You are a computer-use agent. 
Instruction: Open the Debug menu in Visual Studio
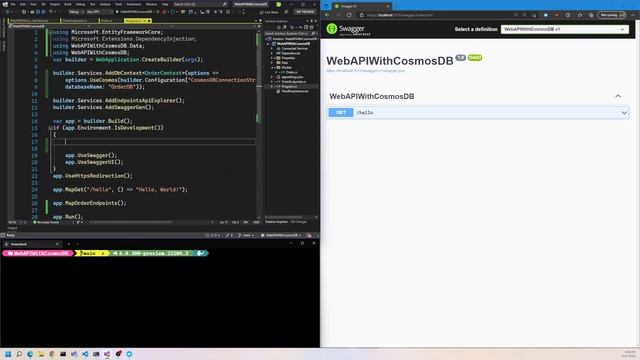[x=80, y=4]
